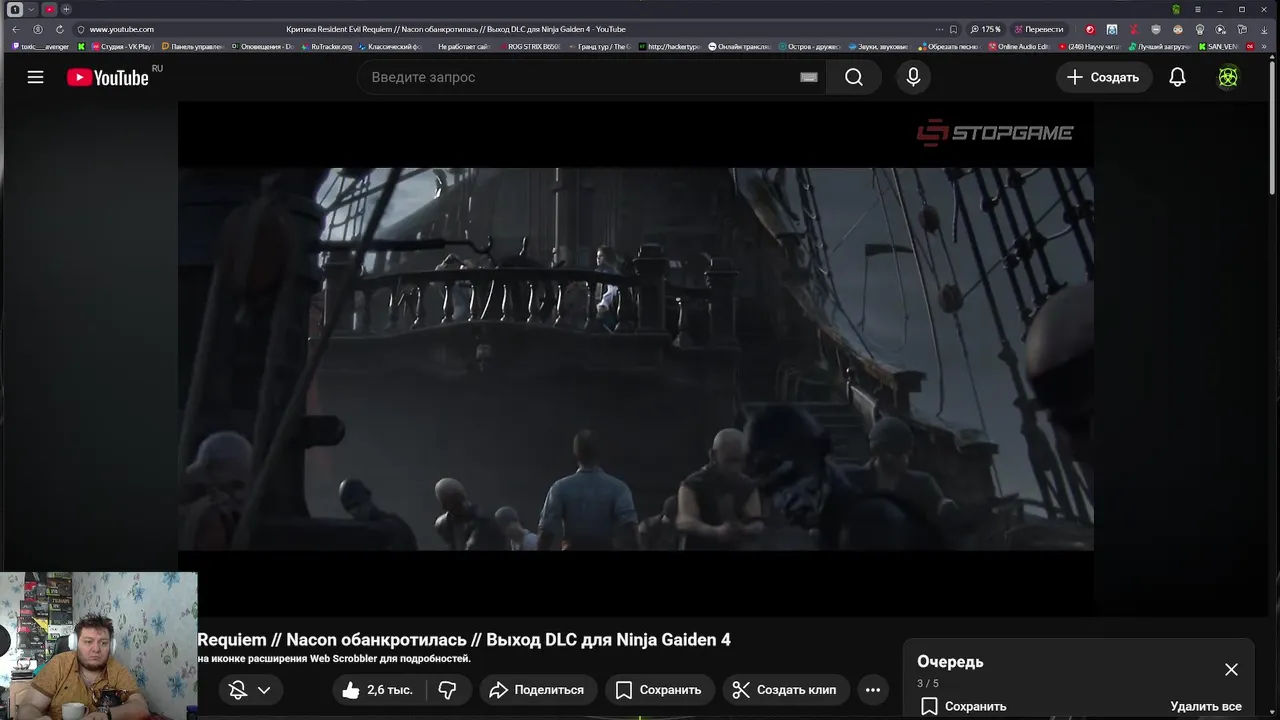Click the video title text
This screenshot has width=1280, height=720.
[x=464, y=640]
